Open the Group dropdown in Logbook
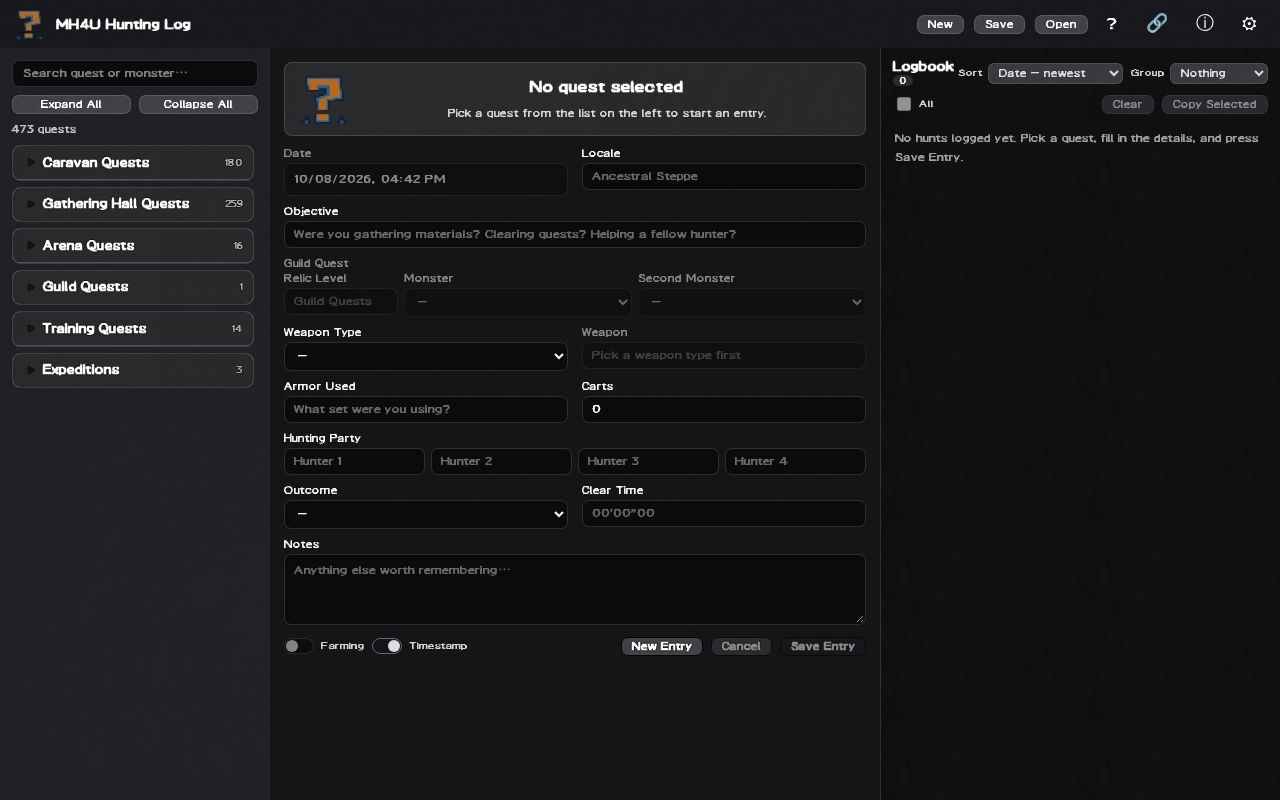Screen dimensions: 1280x800 pyautogui.click(x=1219, y=73)
